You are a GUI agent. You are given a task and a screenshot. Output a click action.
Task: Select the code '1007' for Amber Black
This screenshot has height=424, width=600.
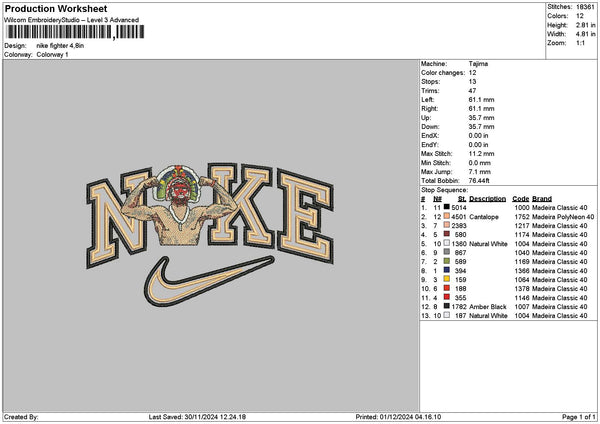tap(522, 307)
